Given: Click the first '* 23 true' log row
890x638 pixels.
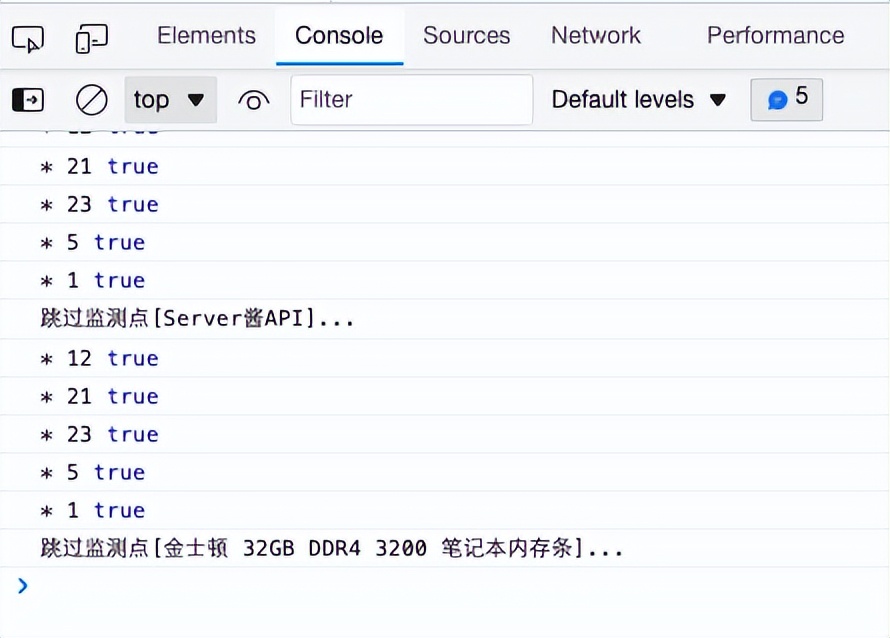Looking at the screenshot, I should click(445, 204).
